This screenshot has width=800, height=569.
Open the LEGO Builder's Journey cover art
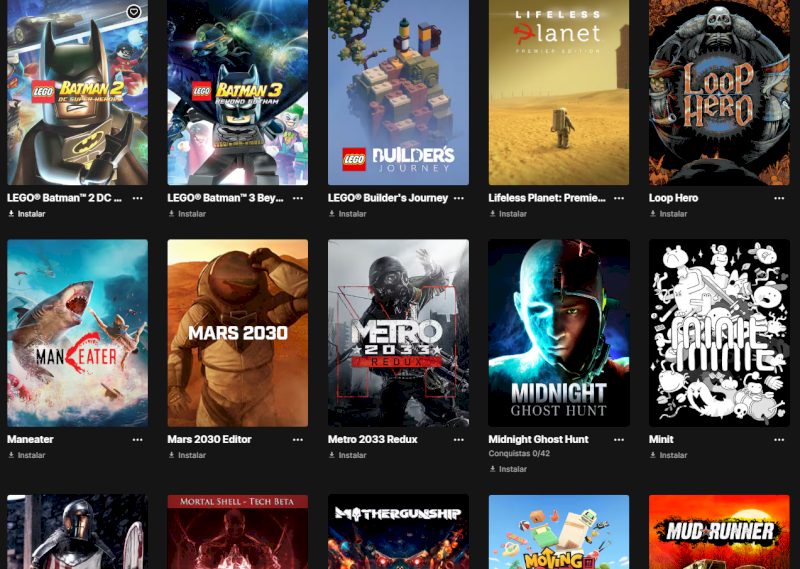coord(398,92)
